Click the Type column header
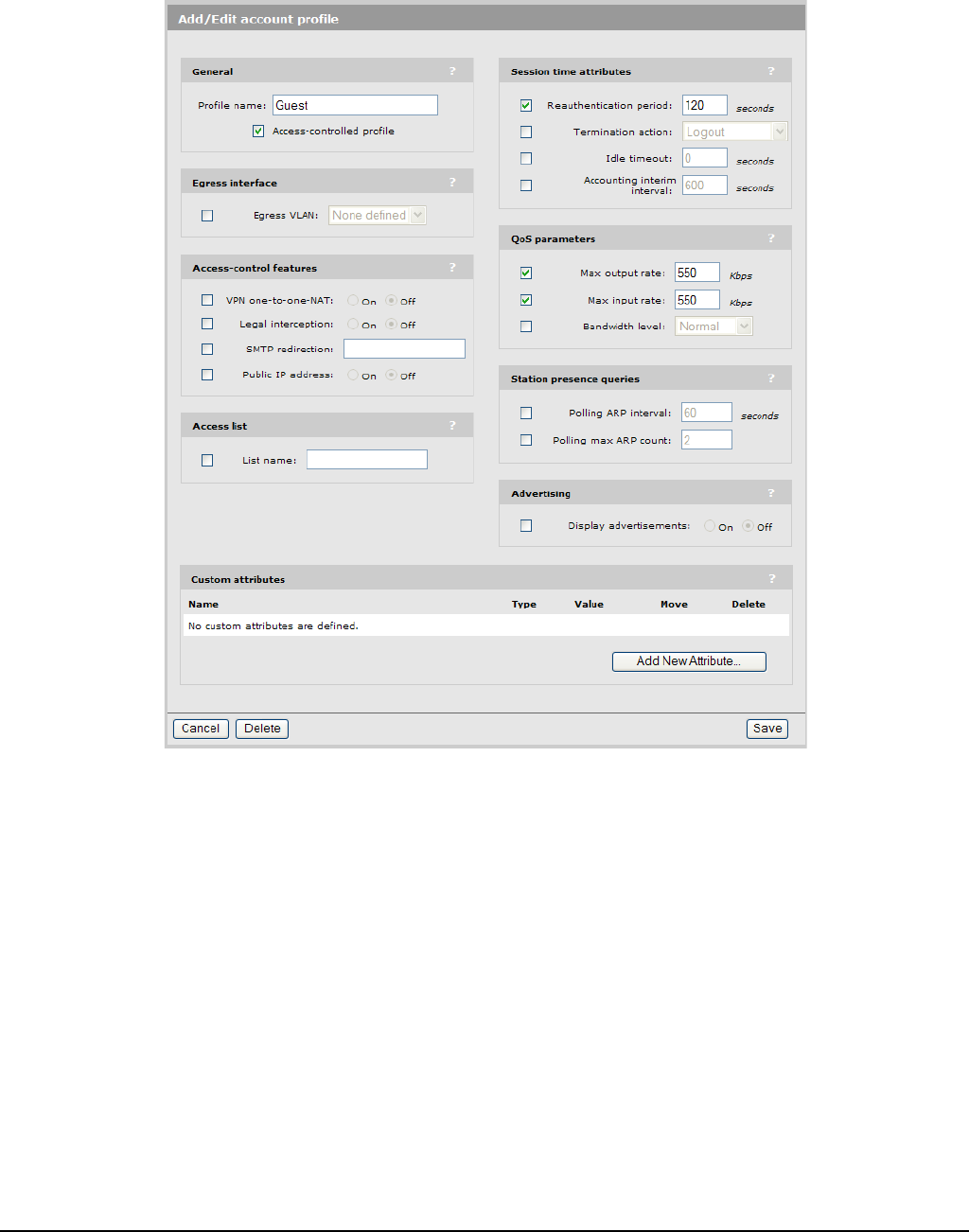 coord(524,604)
